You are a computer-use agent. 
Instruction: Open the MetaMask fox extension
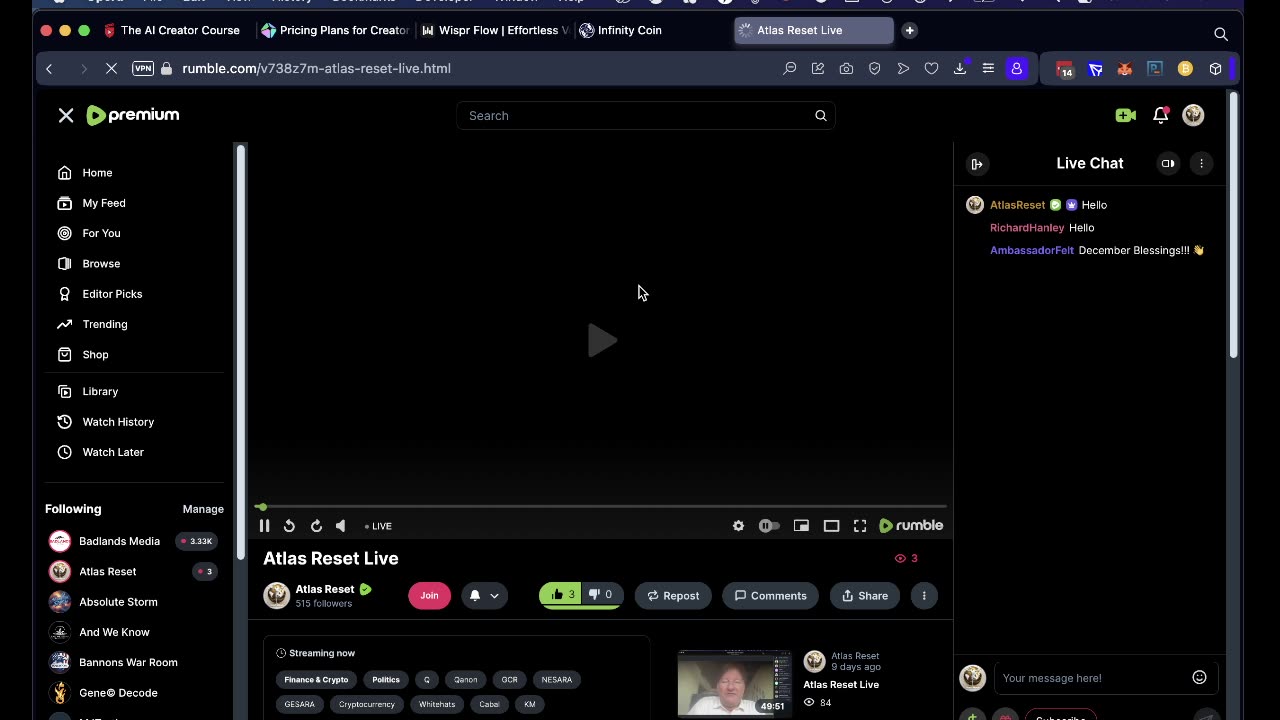coord(1125,69)
